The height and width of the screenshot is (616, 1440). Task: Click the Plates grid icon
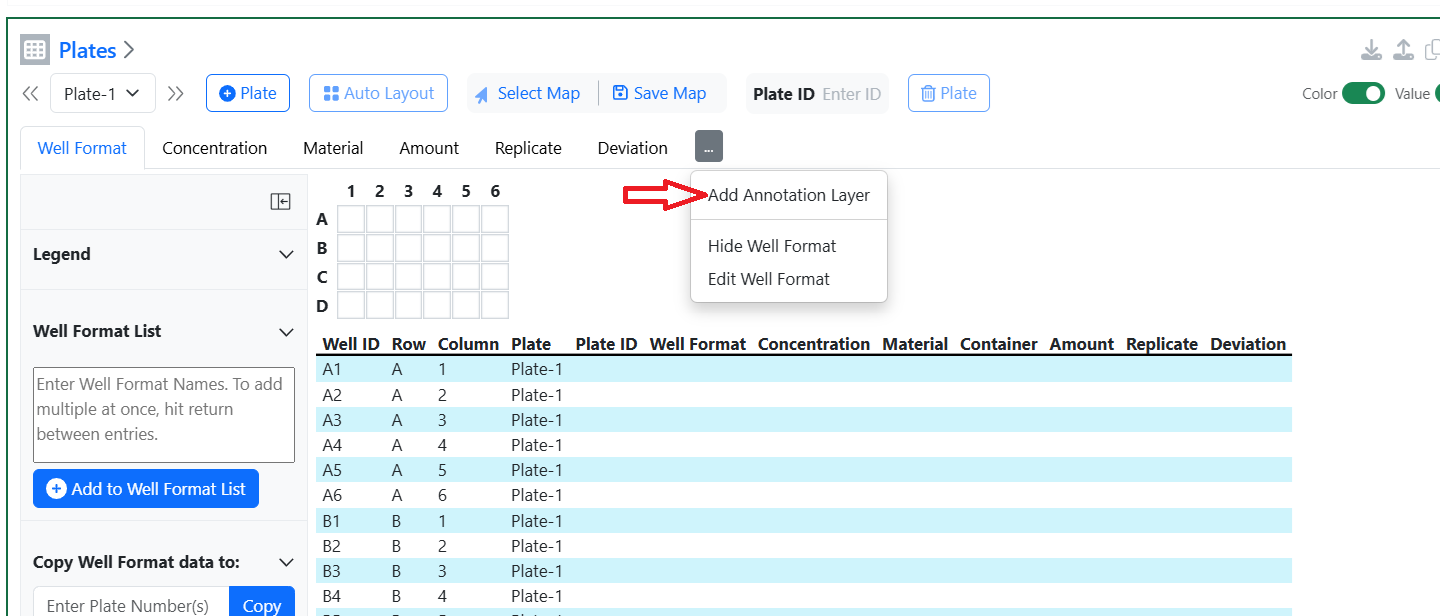click(35, 50)
